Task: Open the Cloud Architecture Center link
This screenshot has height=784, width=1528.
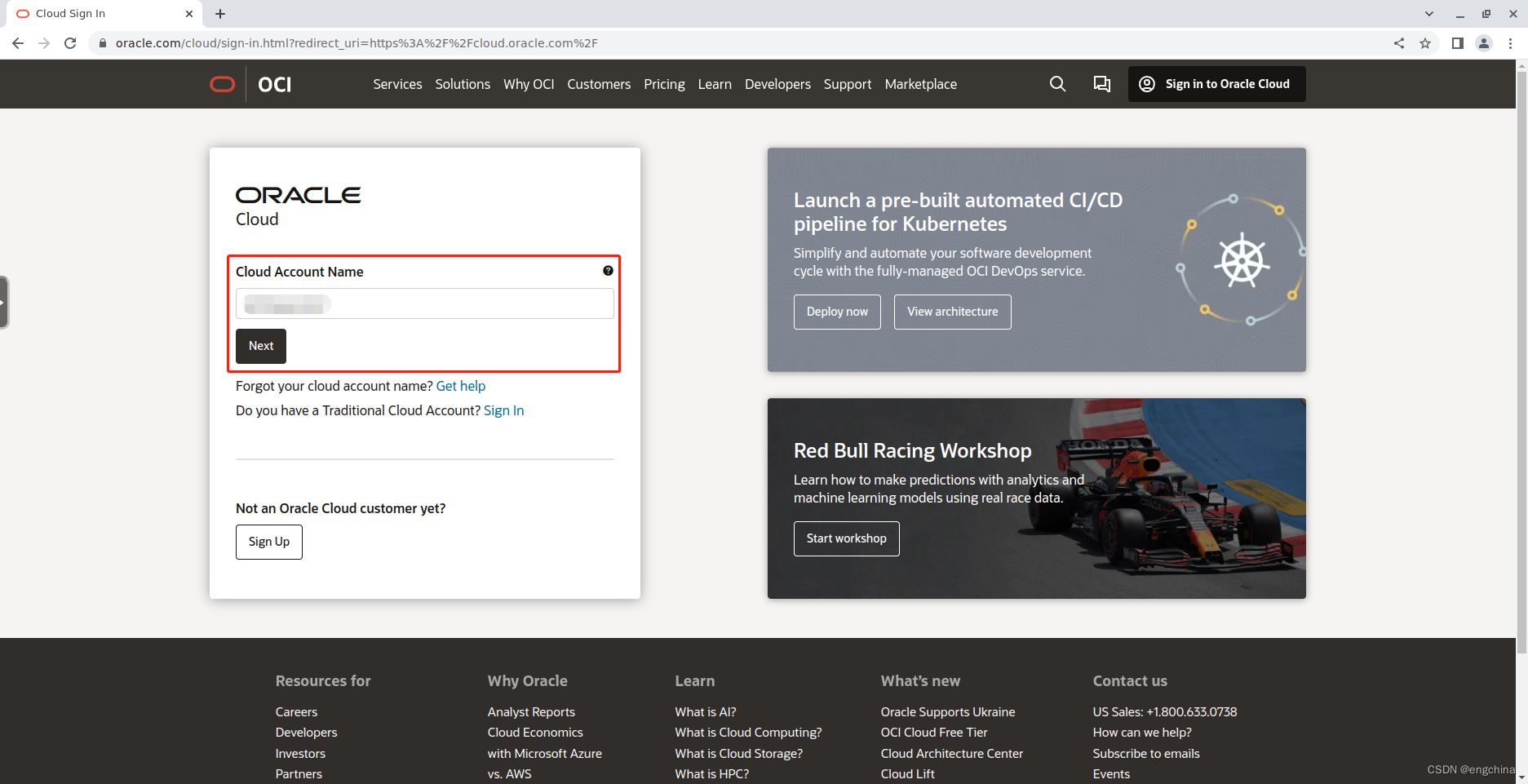Action: [952, 754]
